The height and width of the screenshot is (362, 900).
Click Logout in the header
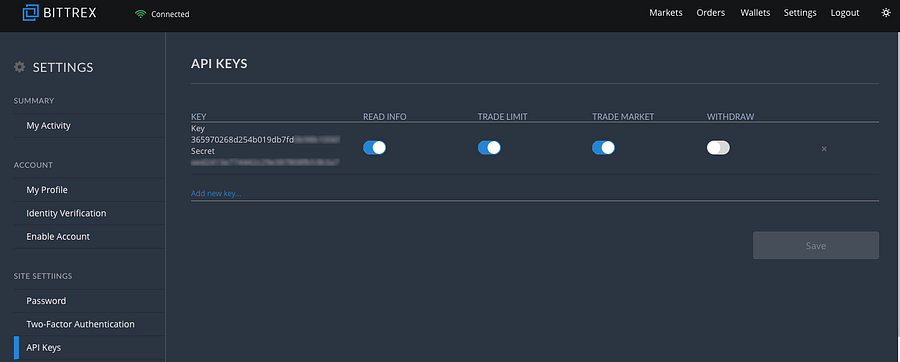click(x=845, y=13)
